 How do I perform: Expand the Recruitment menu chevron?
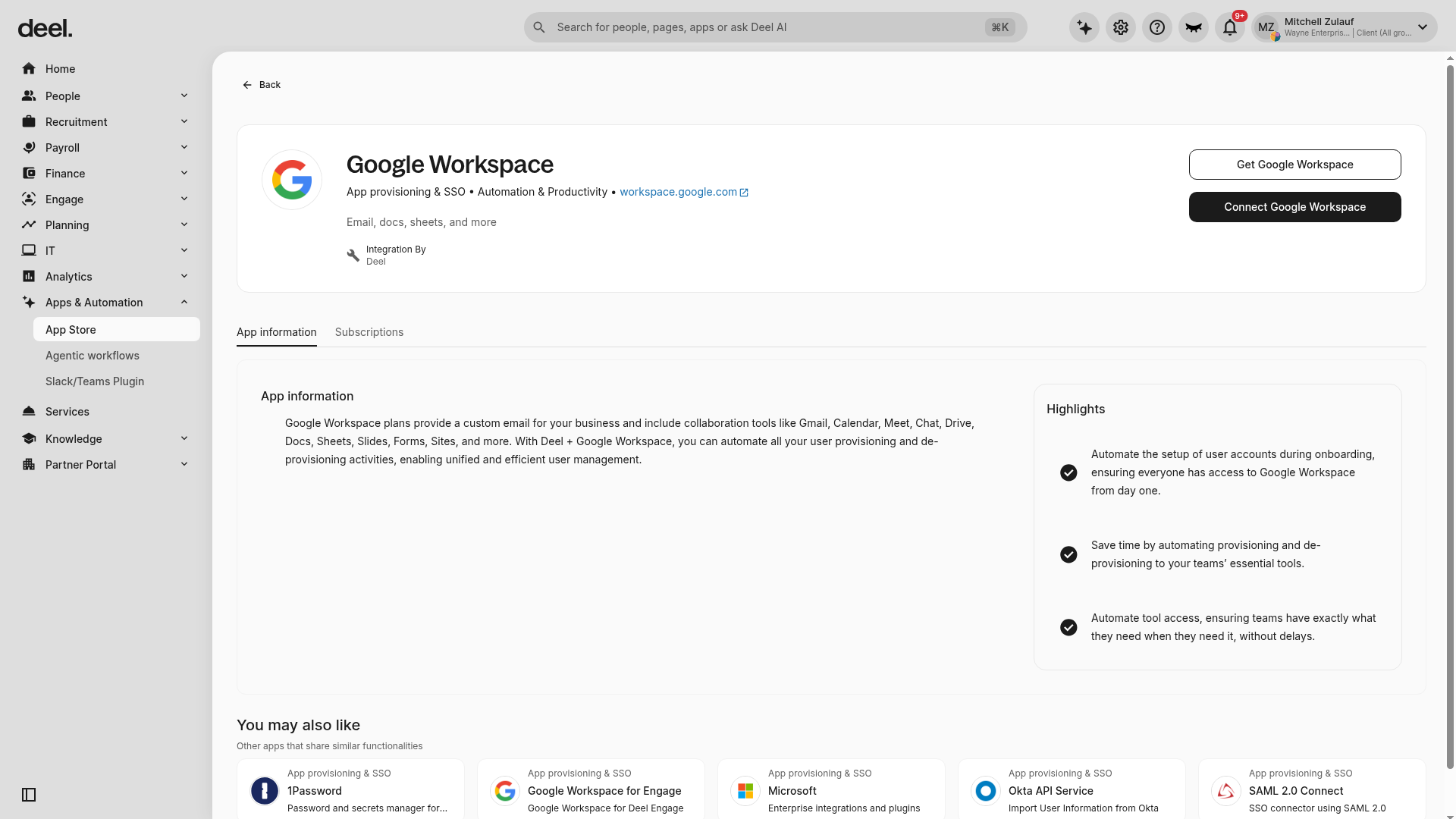coord(184,121)
